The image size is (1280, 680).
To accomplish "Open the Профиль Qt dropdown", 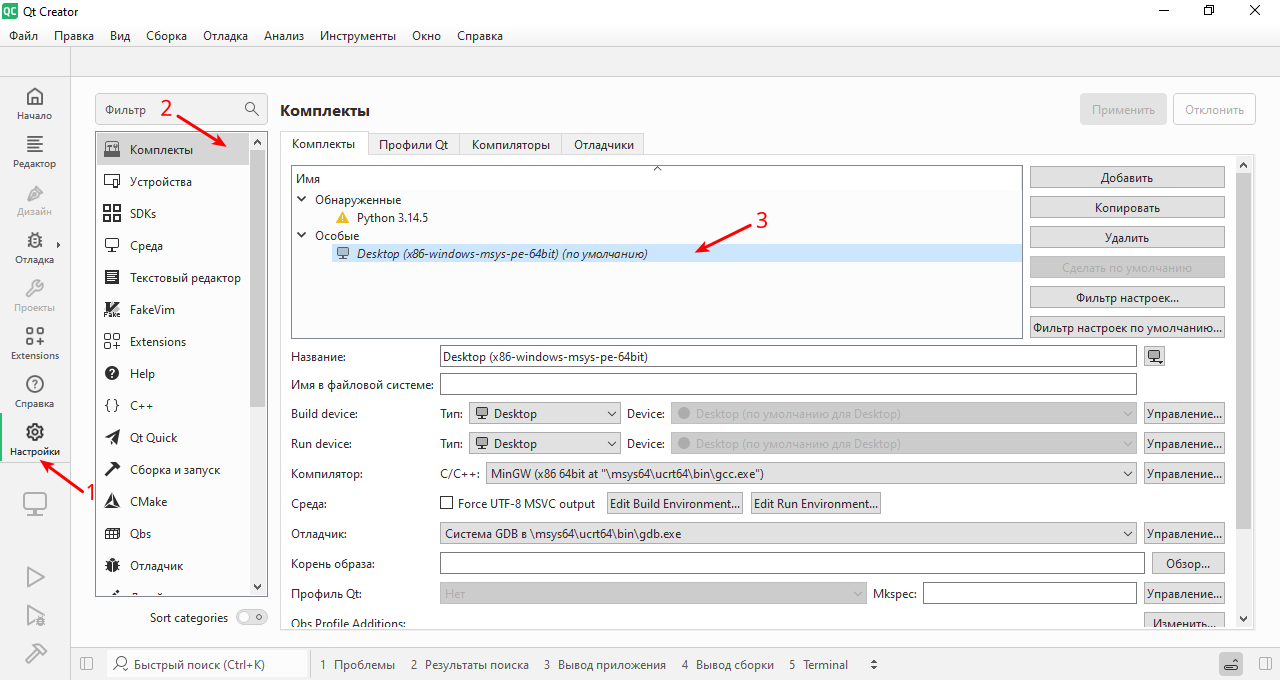I will [x=653, y=594].
